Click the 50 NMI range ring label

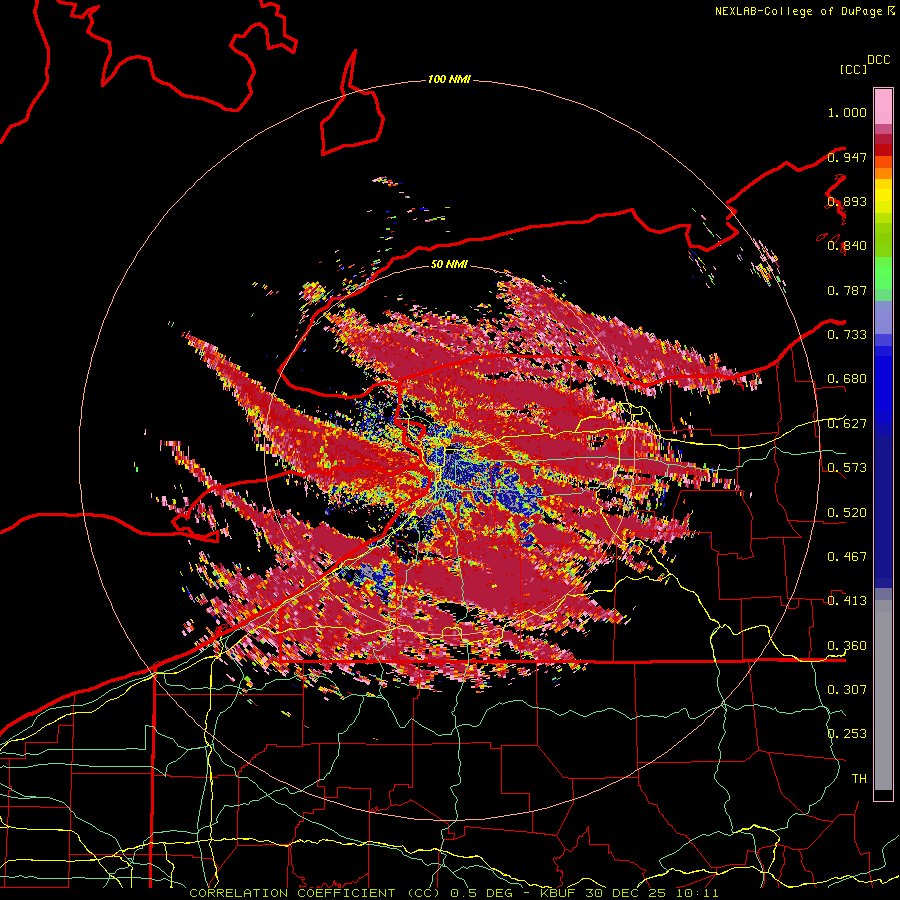click(449, 264)
